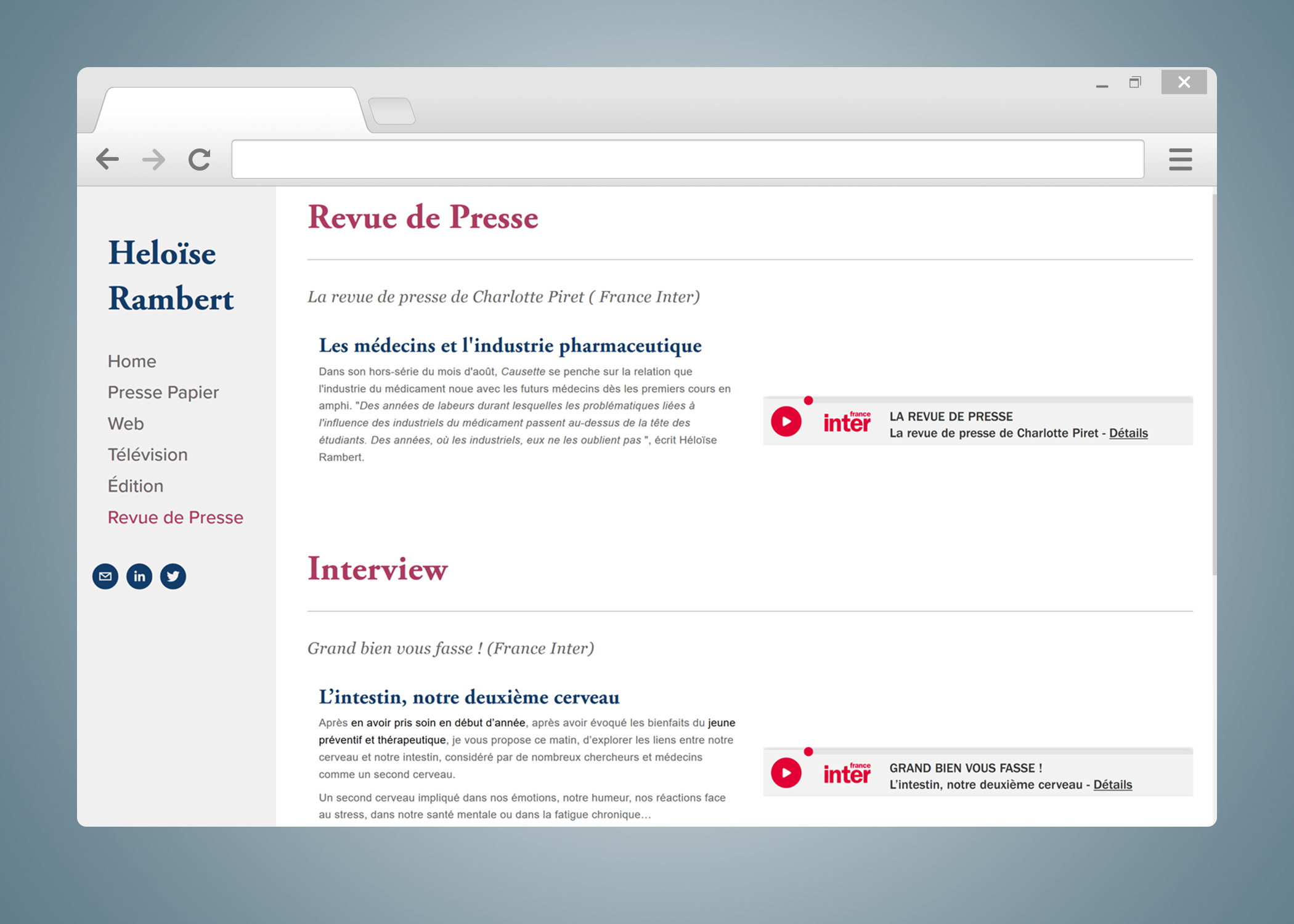Click the page vertical scrollbar
This screenshot has width=1294, height=924.
pos(1214,385)
